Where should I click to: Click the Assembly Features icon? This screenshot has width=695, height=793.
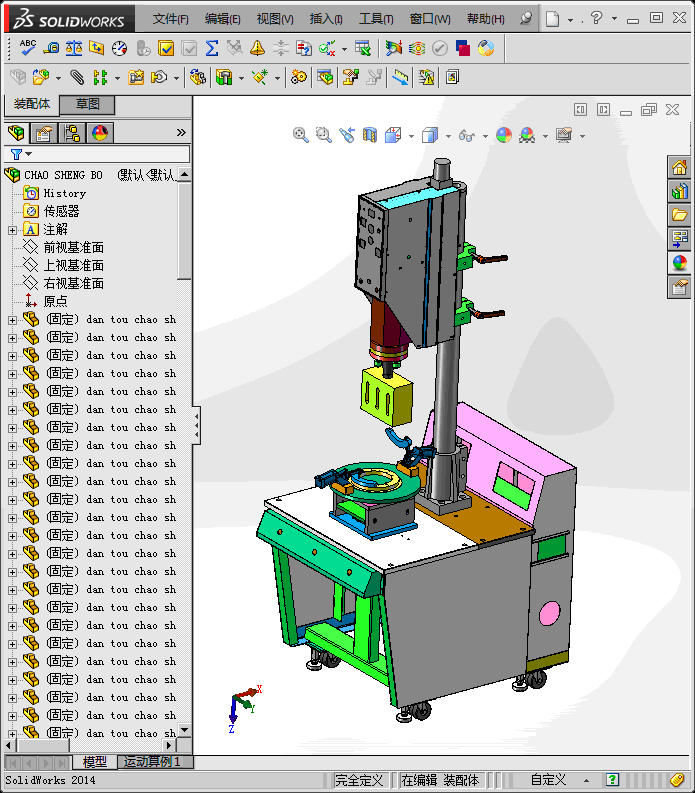[224, 77]
